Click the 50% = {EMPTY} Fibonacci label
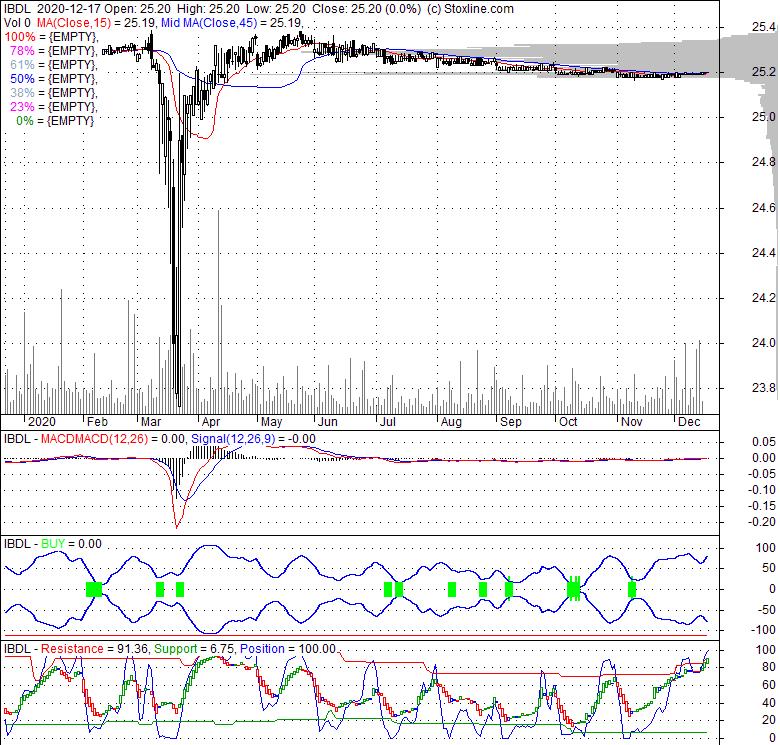The height and width of the screenshot is (745, 780). 54,79
